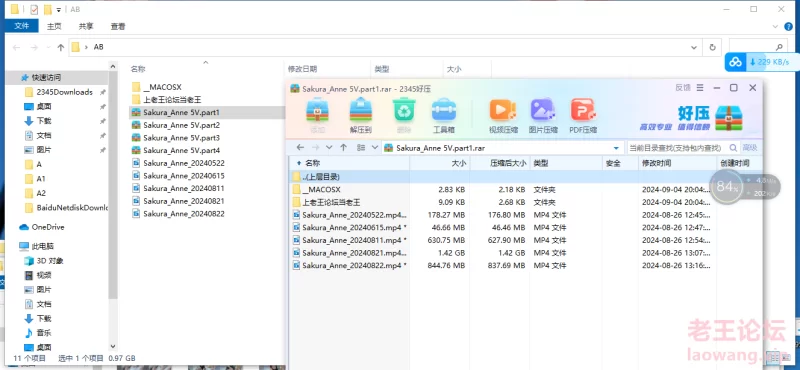Expand the 好压 archive path dropdown

point(616,148)
